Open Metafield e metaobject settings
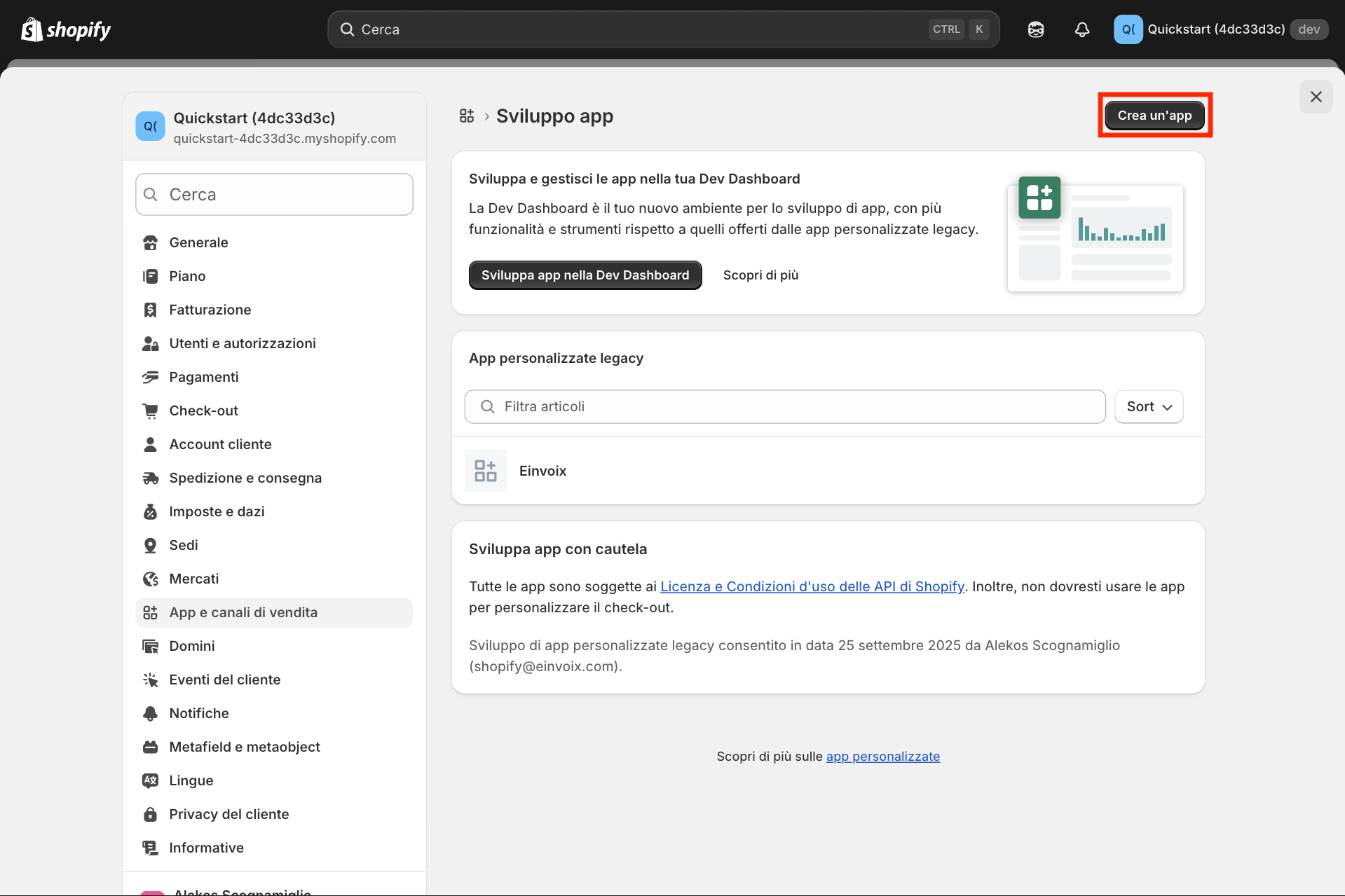 point(244,747)
